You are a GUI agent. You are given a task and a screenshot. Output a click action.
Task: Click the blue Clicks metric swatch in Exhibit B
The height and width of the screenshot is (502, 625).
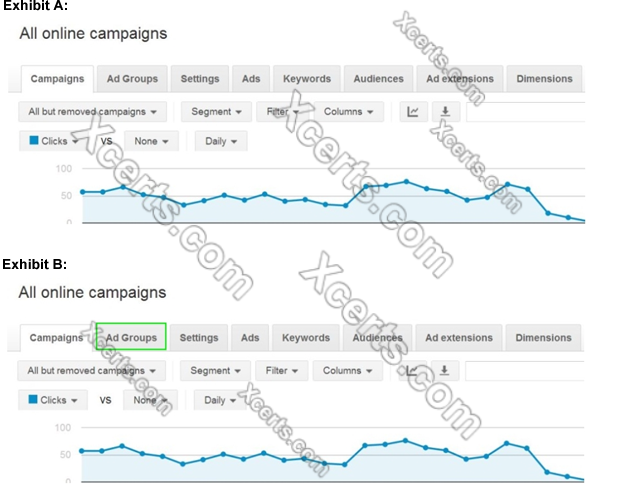point(34,400)
